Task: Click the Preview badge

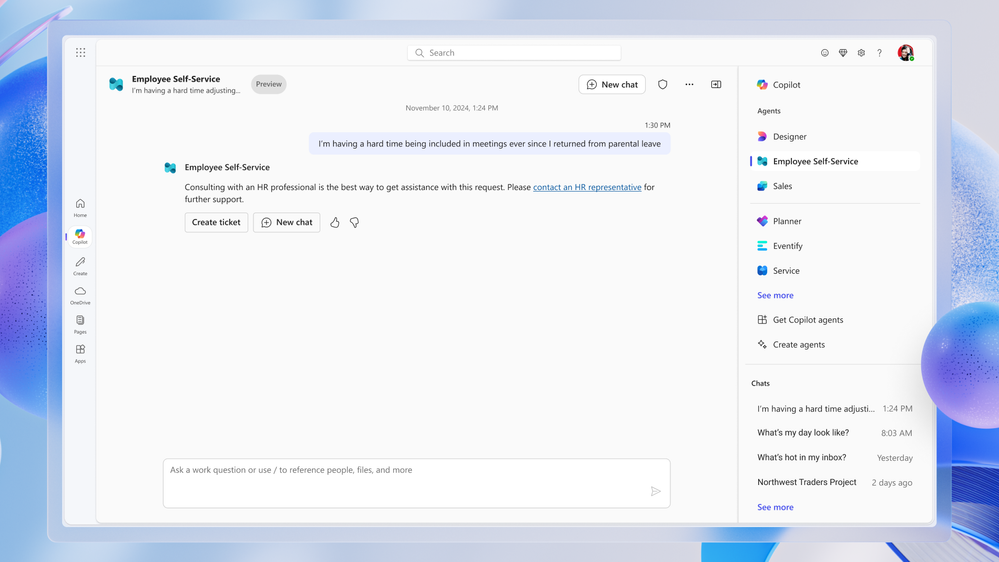Action: (269, 84)
